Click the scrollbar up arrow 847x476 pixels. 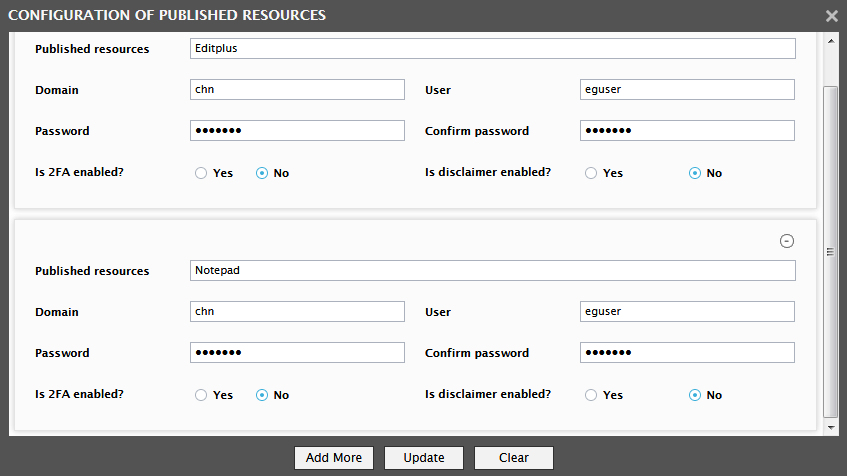pos(831,41)
